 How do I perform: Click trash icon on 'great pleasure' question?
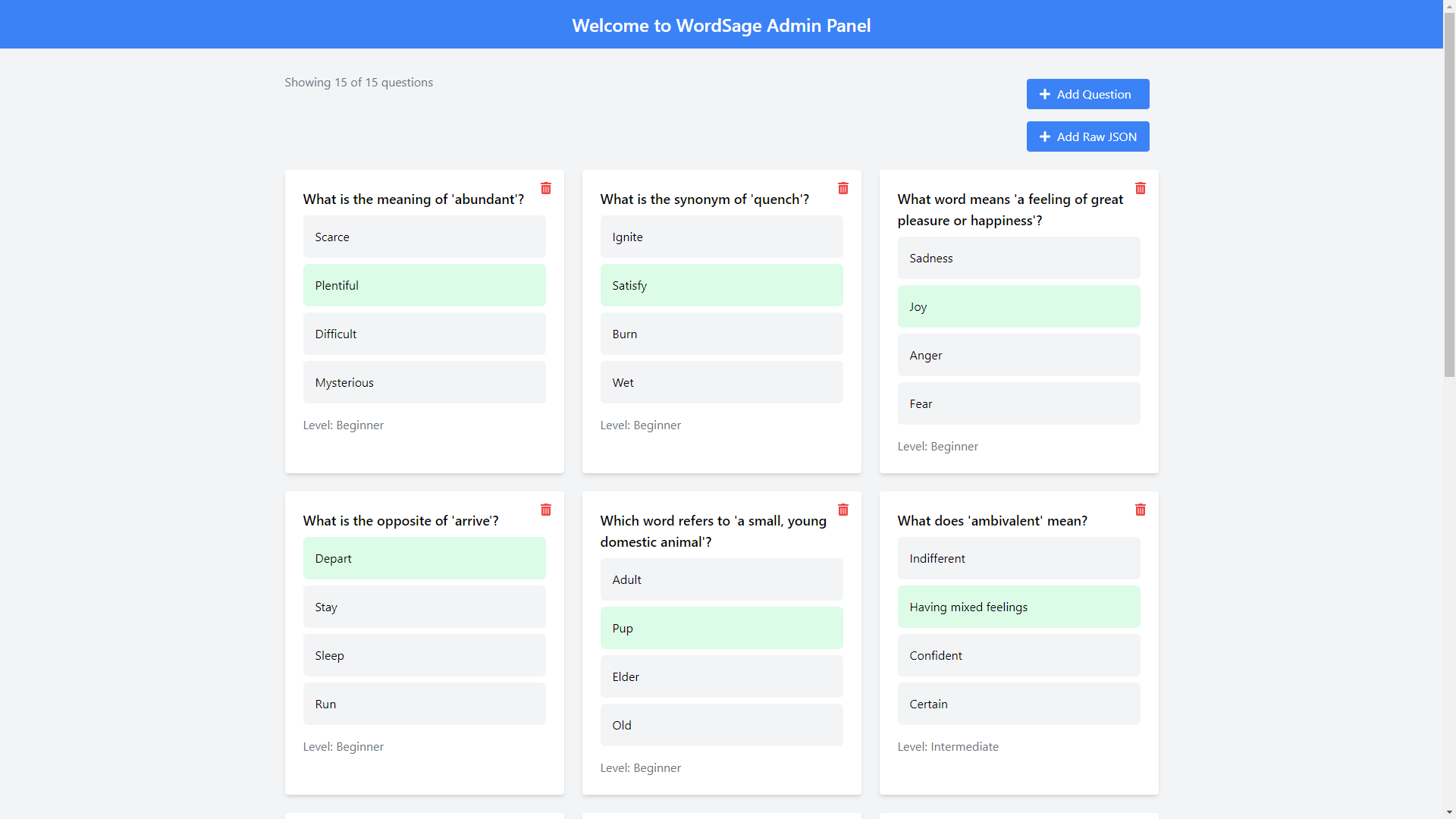(x=1141, y=188)
